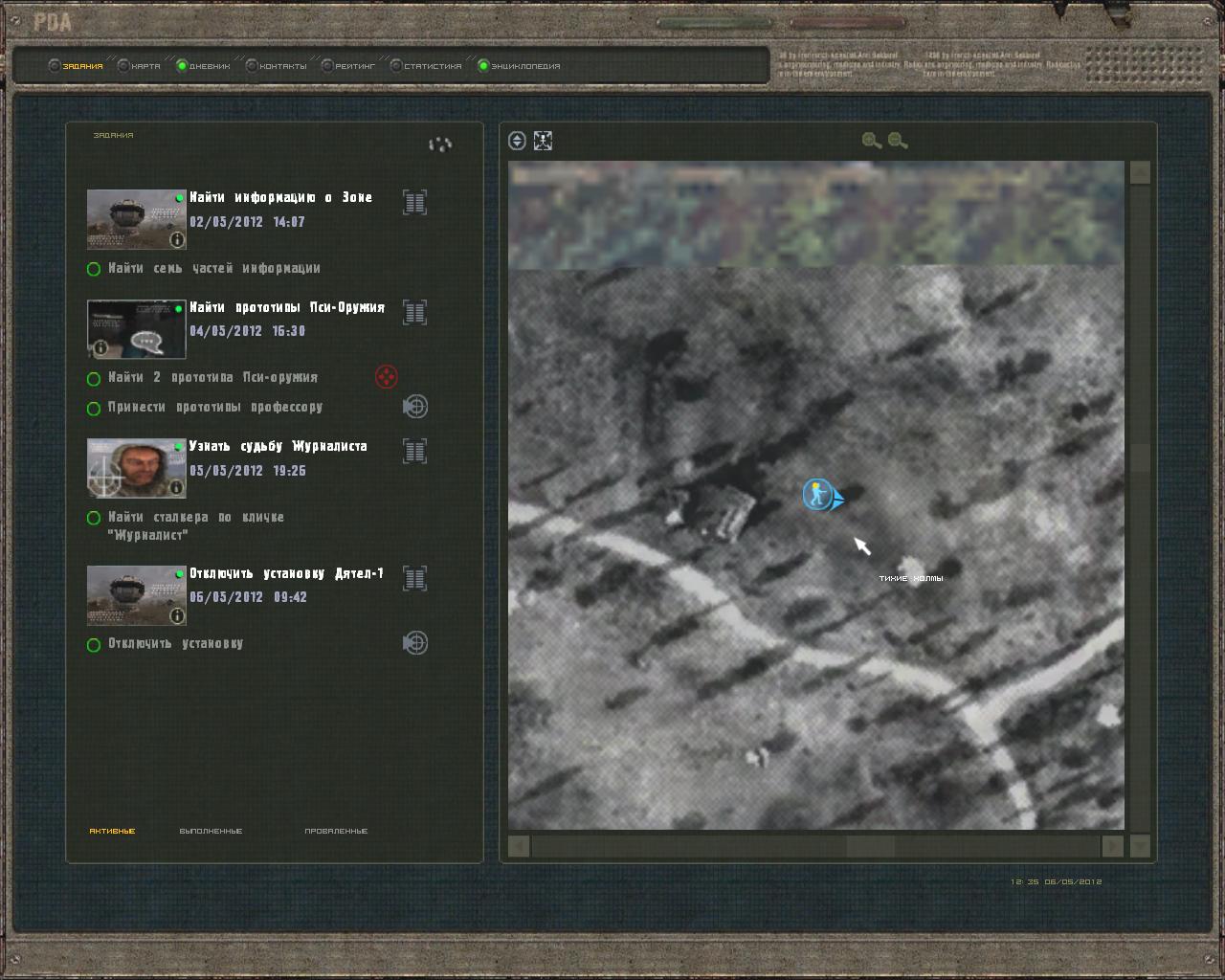This screenshot has height=980, width=1225.
Task: Click info icon on Зоне task thumbnail
Action: pos(176,240)
